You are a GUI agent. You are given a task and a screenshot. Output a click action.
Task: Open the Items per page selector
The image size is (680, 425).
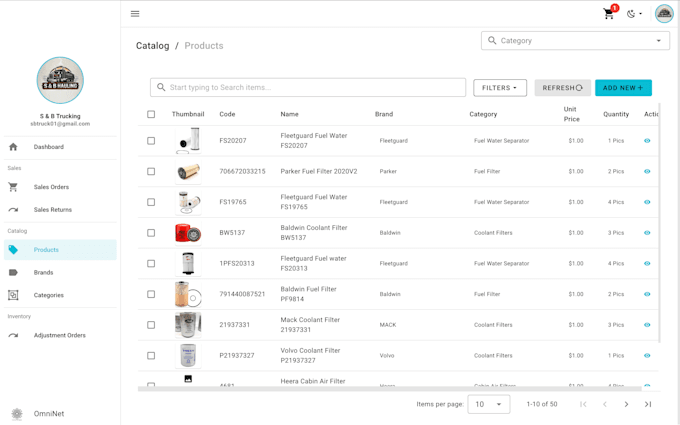489,404
